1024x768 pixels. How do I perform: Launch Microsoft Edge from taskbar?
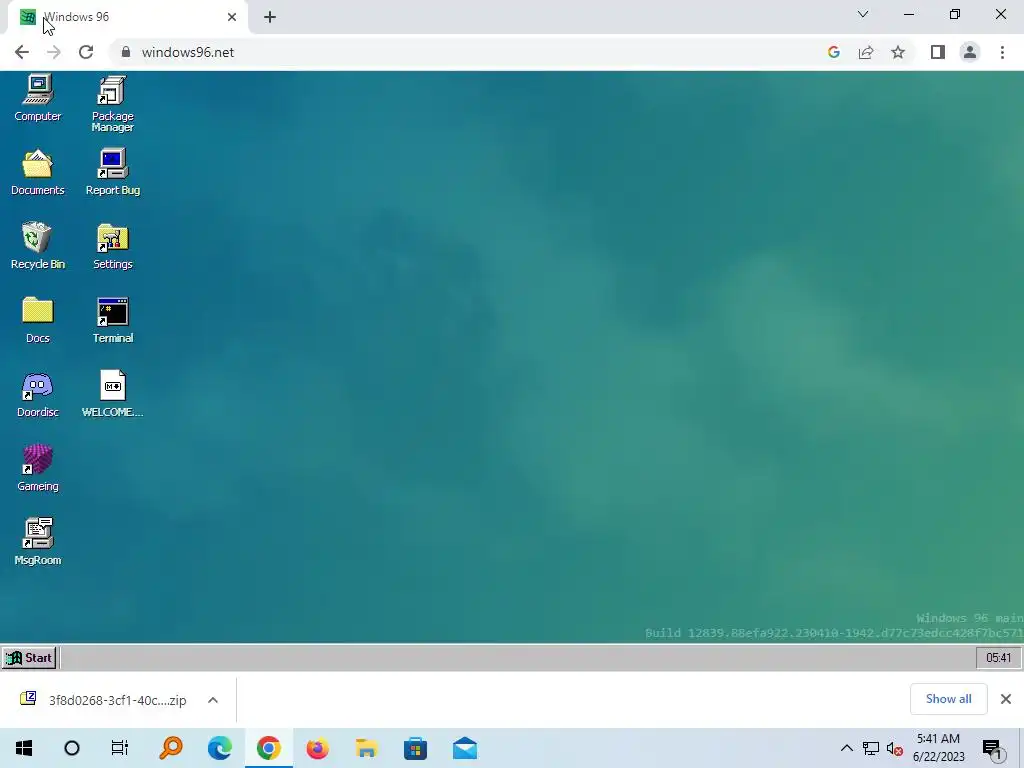tap(220, 748)
